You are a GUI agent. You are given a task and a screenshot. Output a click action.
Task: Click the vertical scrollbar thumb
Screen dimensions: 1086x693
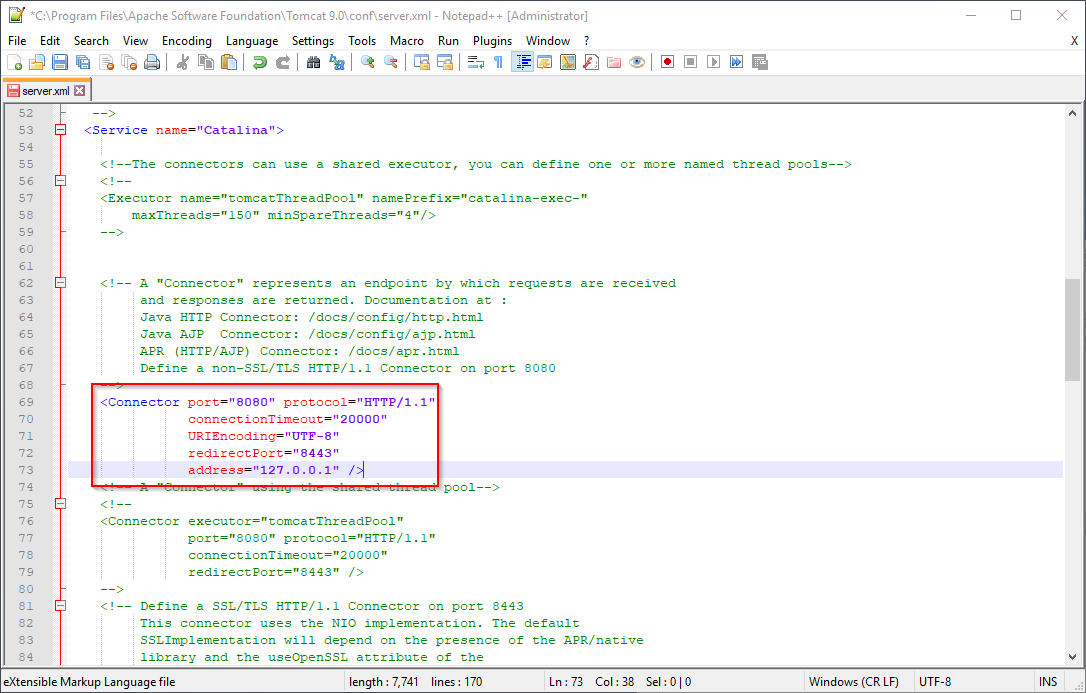[1073, 330]
